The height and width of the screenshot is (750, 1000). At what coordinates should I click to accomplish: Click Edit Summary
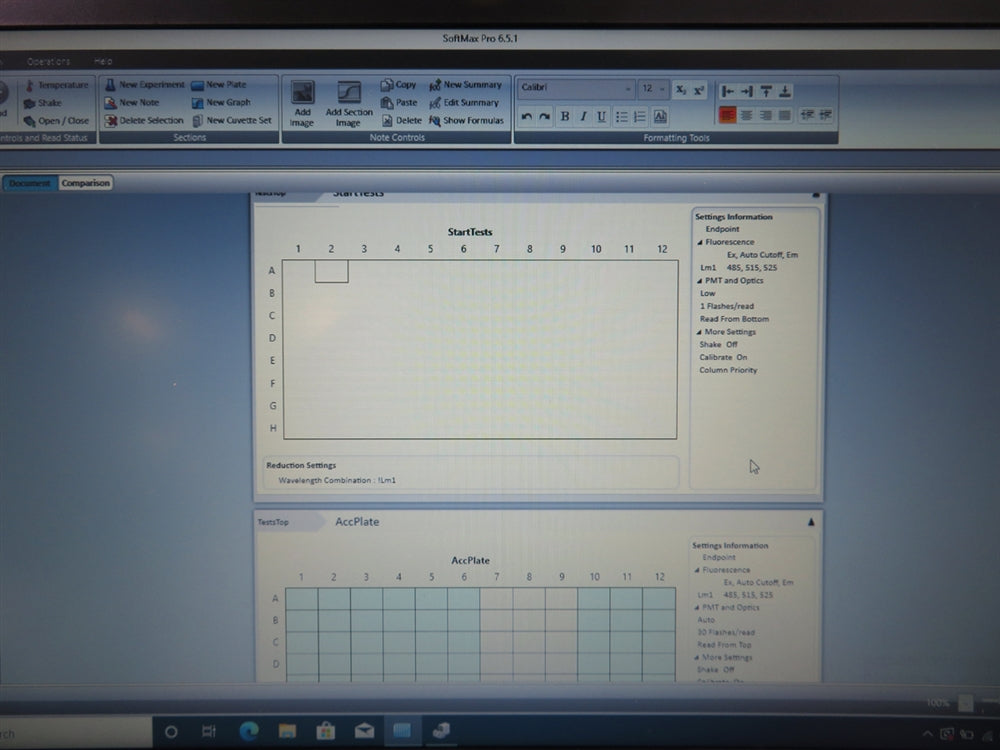[x=464, y=102]
